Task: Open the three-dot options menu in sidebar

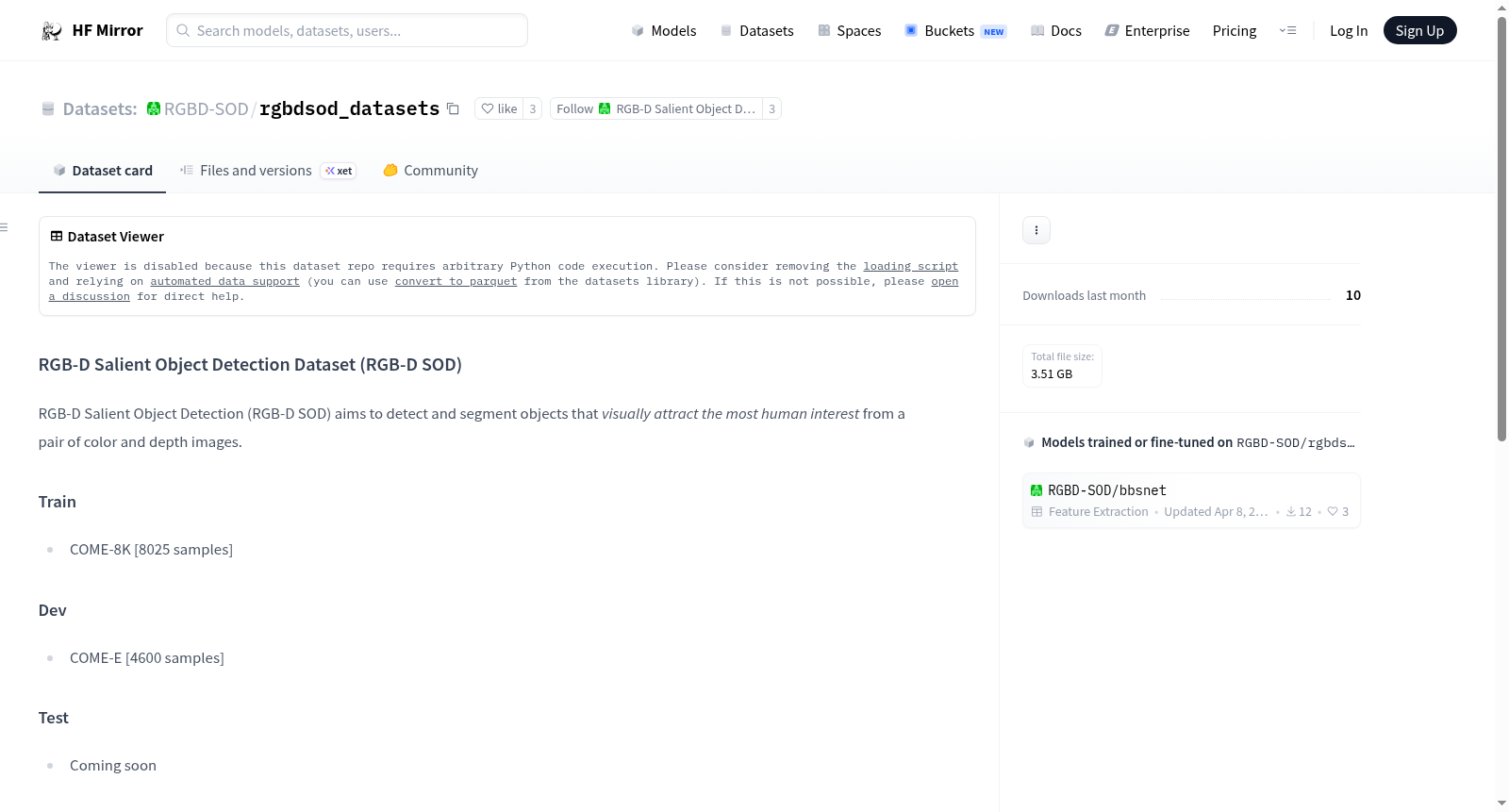Action: 1036,230
